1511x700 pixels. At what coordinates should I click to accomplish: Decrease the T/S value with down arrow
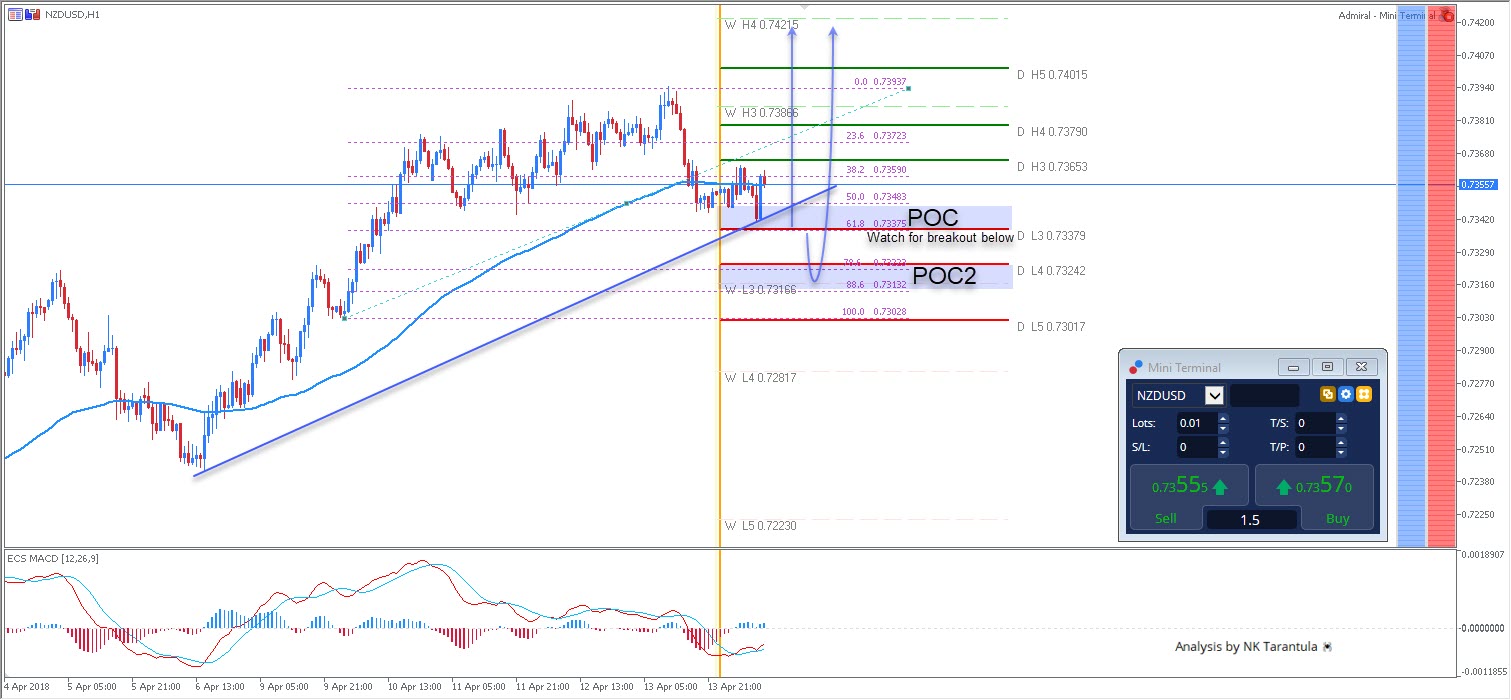[1341, 428]
